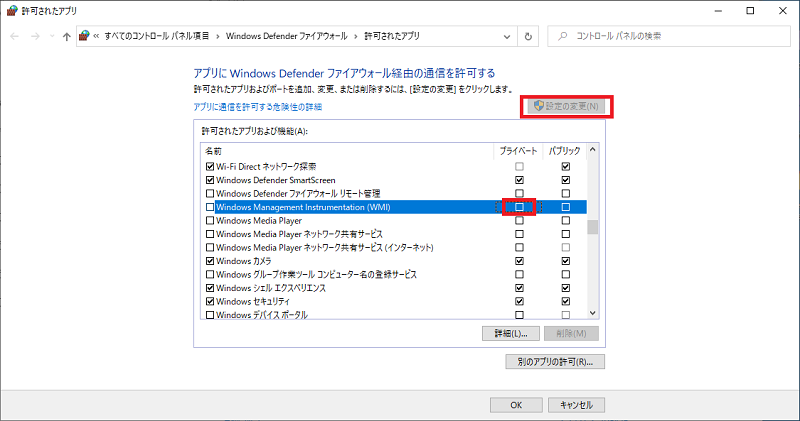Viewport: 800px width, 421px height.
Task: Open 詳細(L)... details button
Action: (511, 333)
